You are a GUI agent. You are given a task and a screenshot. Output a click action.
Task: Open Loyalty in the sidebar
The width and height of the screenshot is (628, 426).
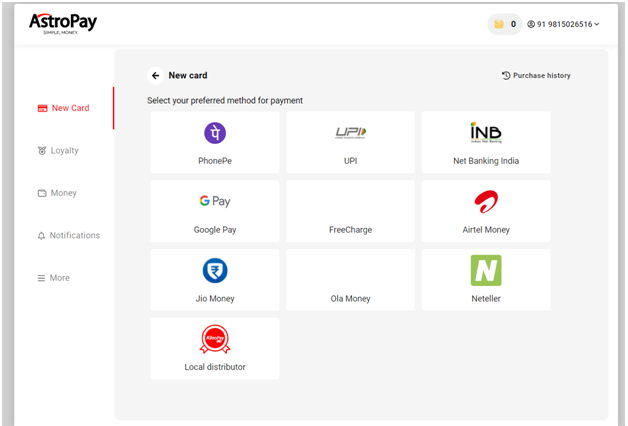tap(58, 151)
